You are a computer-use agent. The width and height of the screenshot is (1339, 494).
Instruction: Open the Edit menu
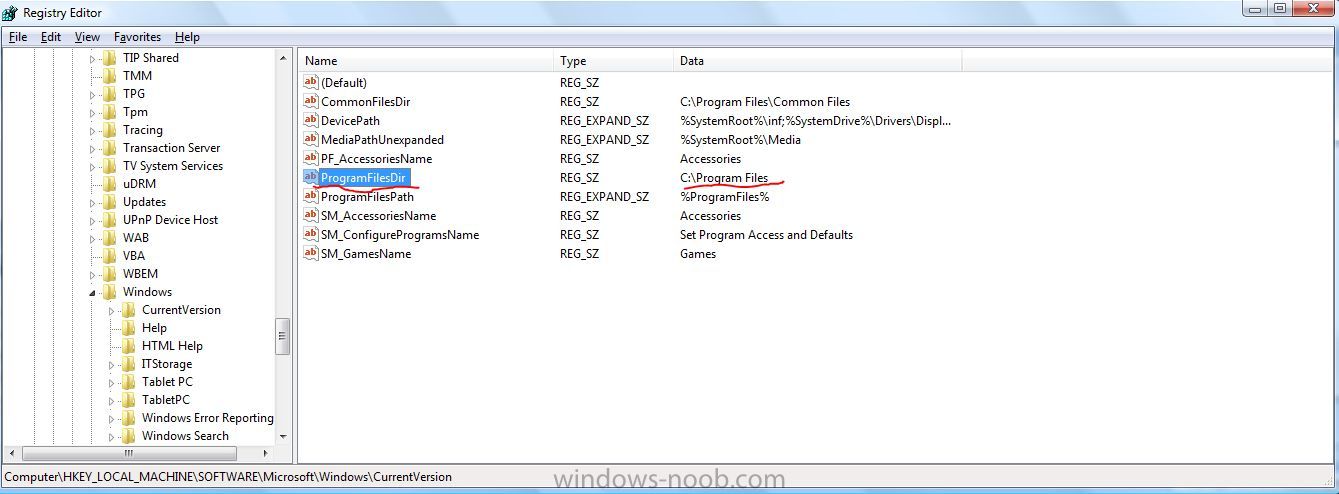click(x=51, y=37)
